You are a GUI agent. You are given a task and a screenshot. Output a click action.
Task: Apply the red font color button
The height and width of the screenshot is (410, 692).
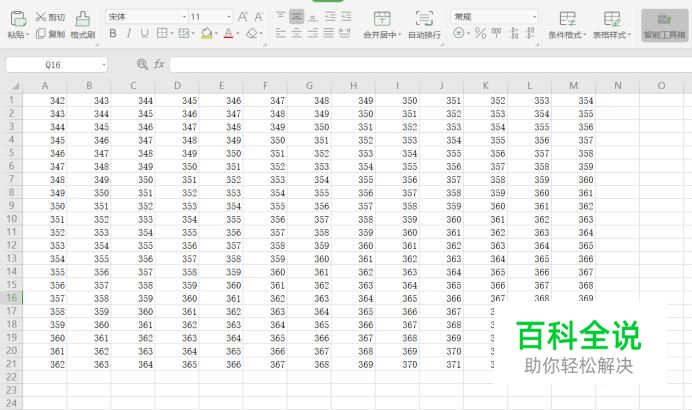point(228,33)
